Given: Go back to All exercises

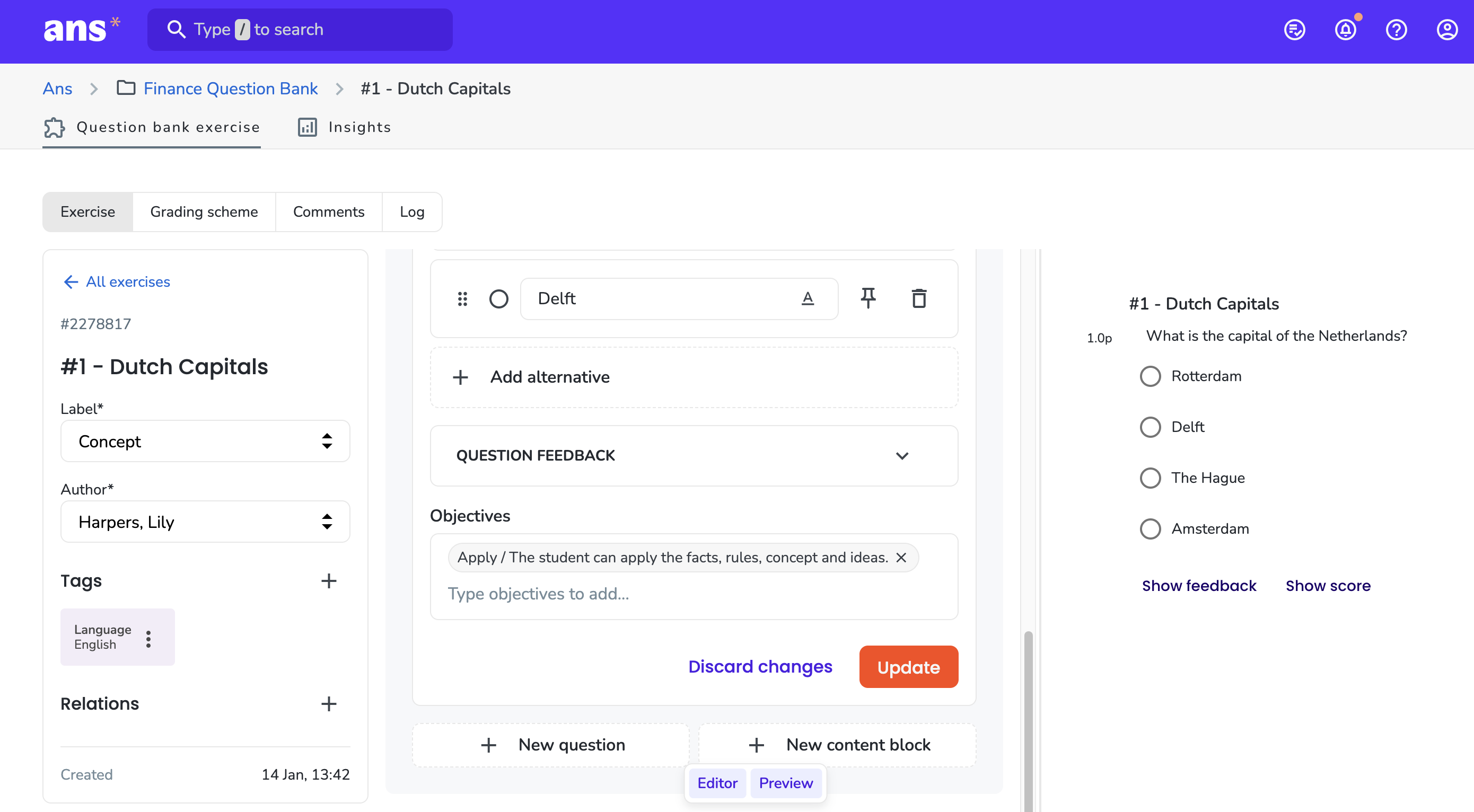Looking at the screenshot, I should coord(116,282).
